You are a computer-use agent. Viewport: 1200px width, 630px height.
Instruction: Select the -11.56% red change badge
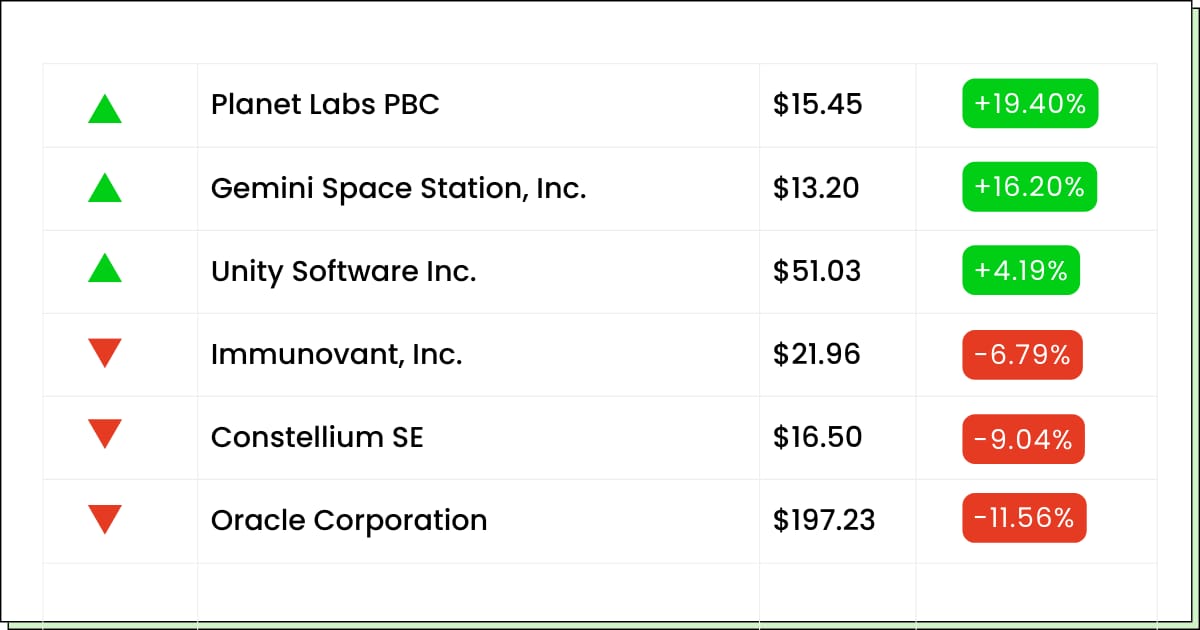(x=1024, y=518)
